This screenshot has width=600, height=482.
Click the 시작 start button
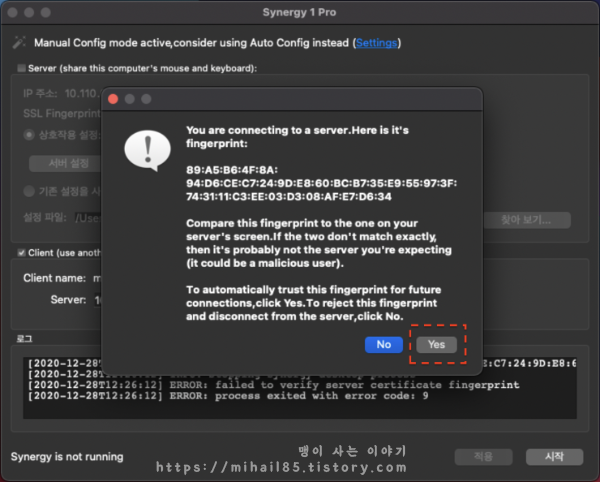[554, 456]
